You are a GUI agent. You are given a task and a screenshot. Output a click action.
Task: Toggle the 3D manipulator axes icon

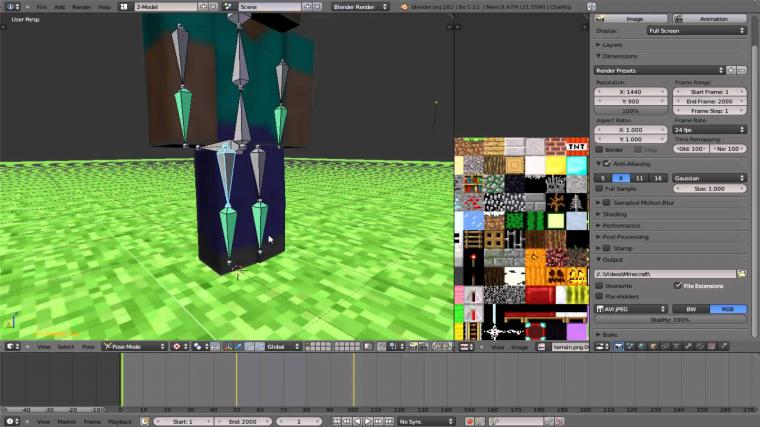[x=228, y=347]
